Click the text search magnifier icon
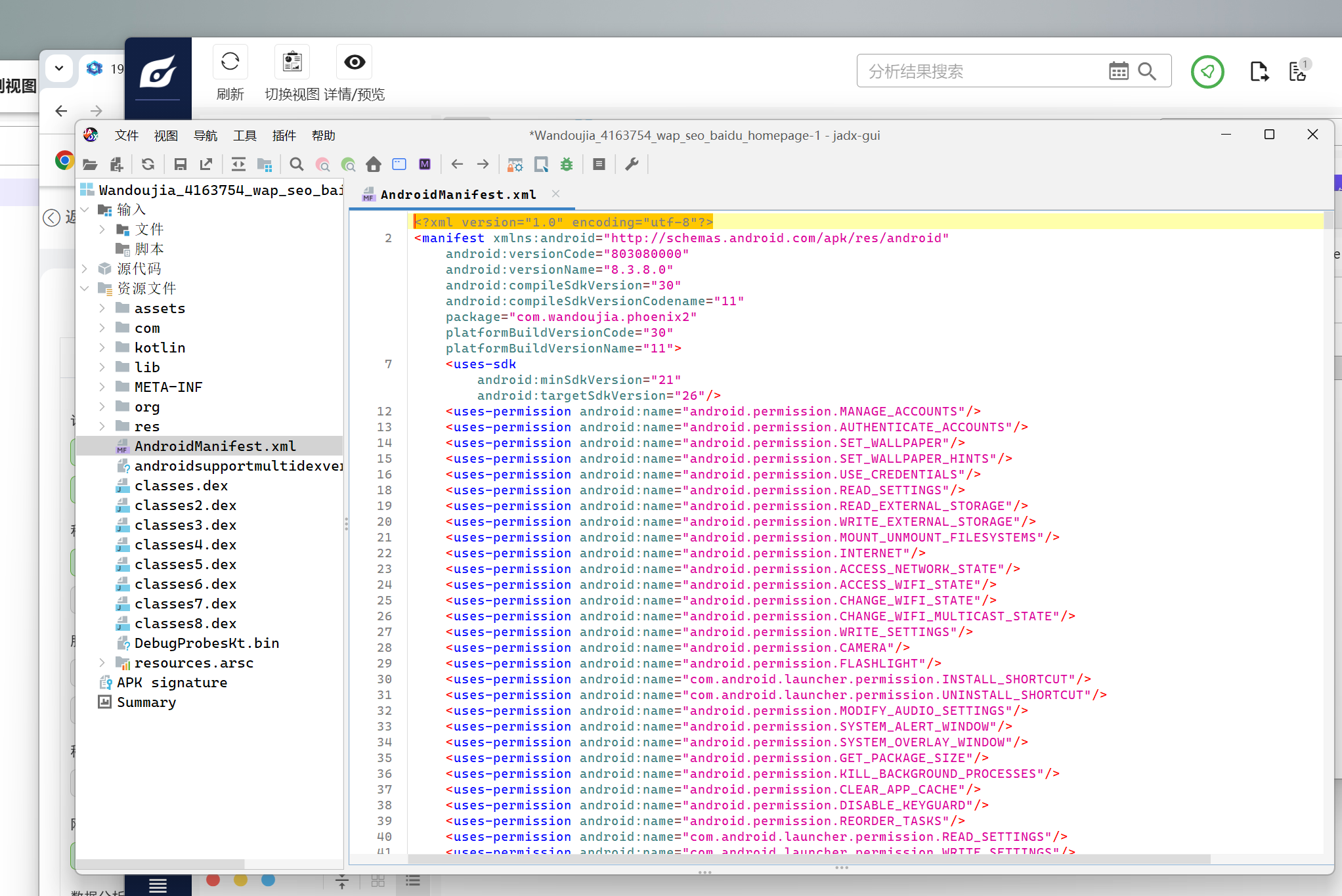1342x896 pixels. coord(297,164)
